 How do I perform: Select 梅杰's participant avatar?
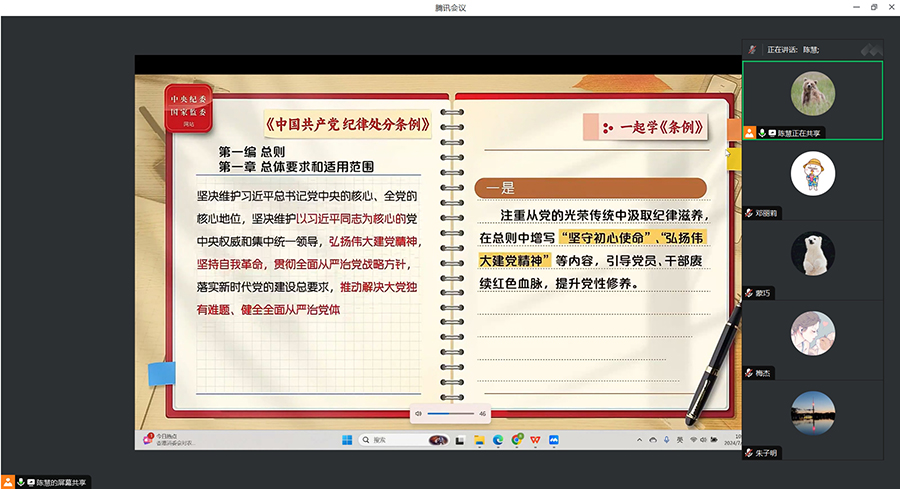pos(812,333)
